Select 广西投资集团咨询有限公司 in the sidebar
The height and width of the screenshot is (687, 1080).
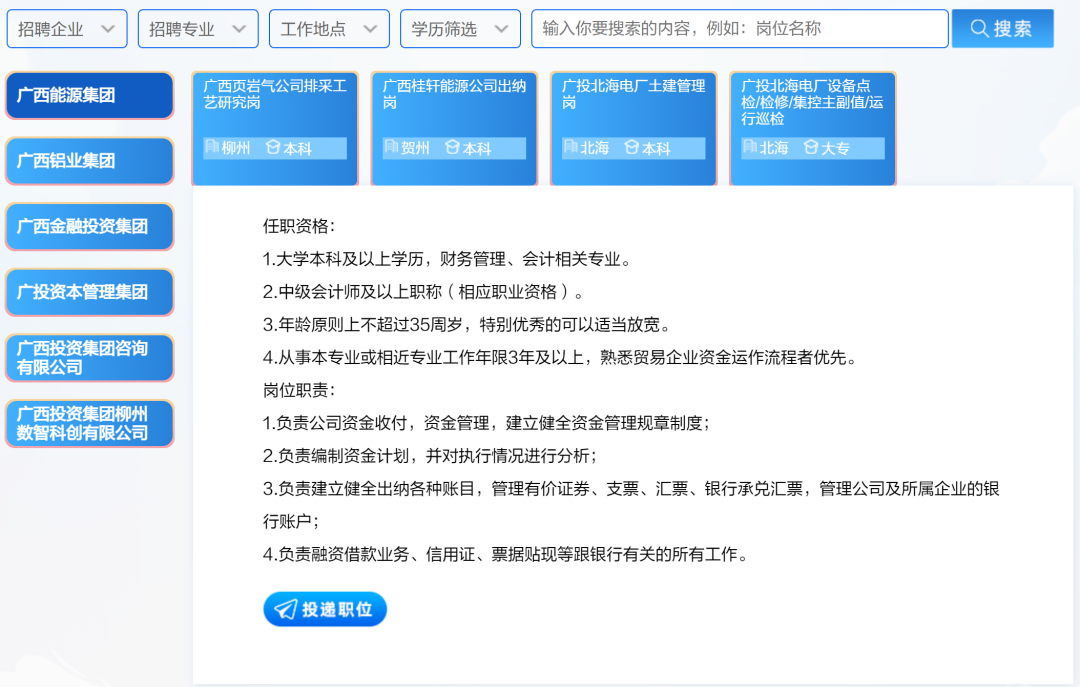[90, 358]
